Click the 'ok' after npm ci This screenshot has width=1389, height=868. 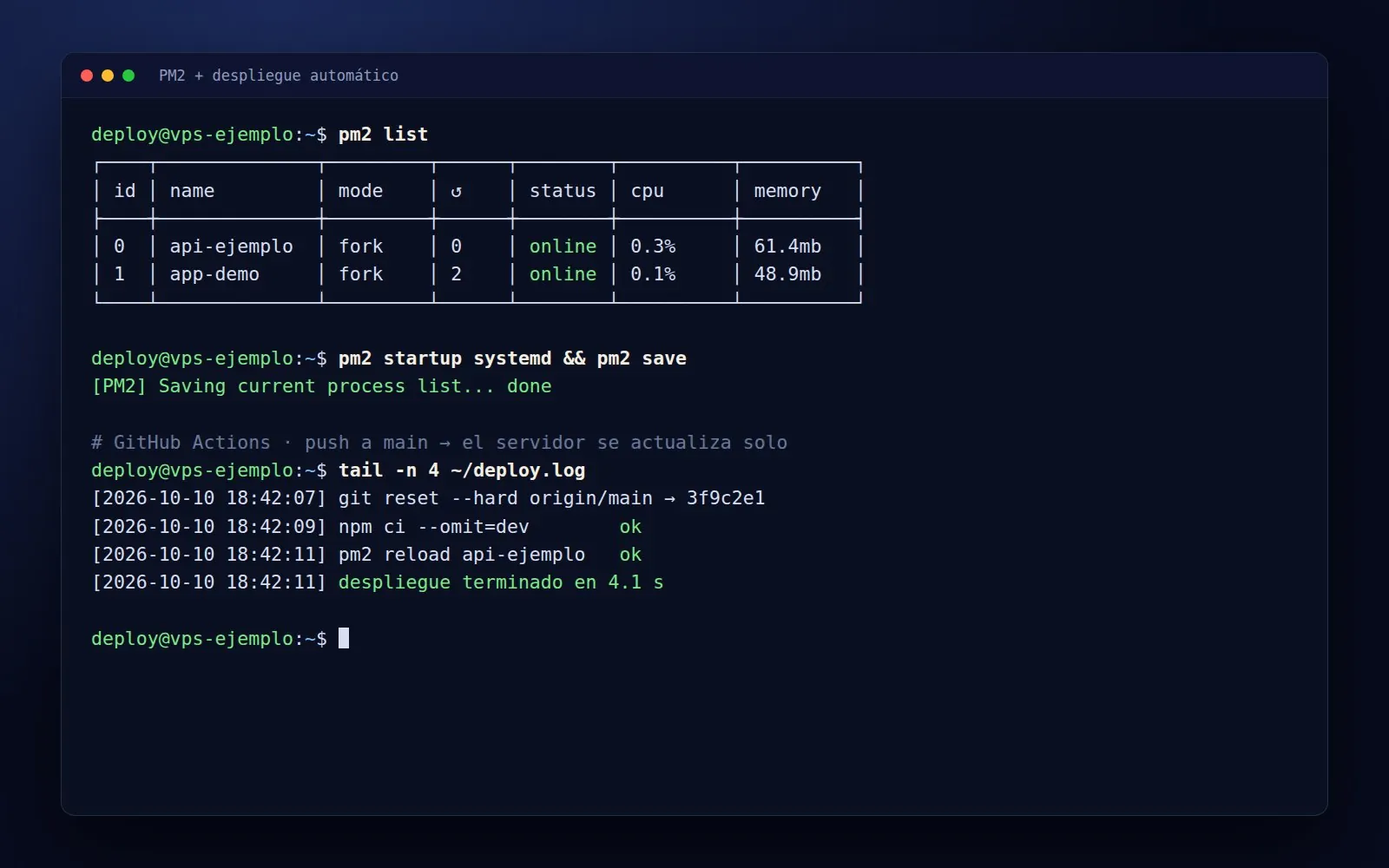tap(630, 527)
